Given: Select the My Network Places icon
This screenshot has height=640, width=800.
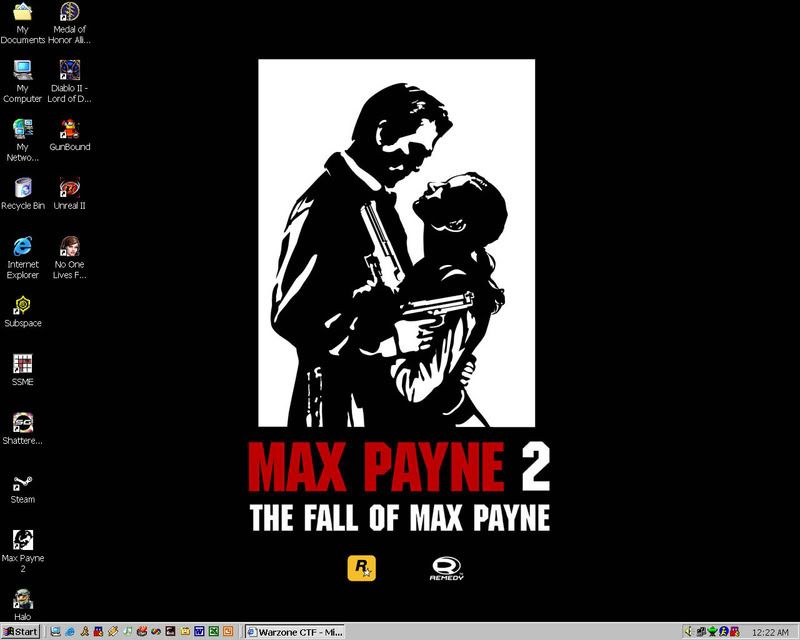Looking at the screenshot, I should (x=22, y=140).
